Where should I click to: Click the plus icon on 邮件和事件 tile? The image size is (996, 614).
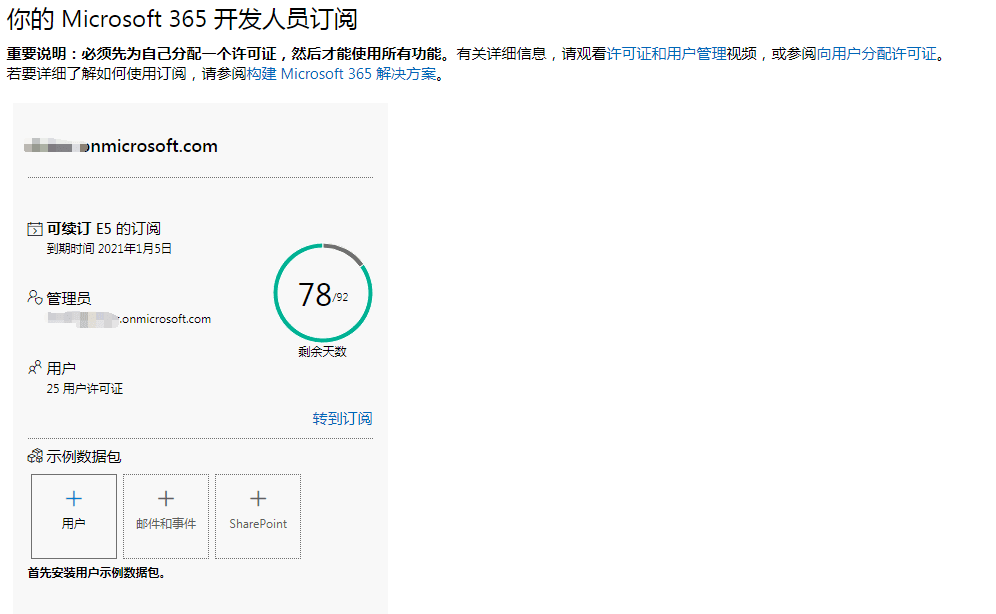pos(166,498)
